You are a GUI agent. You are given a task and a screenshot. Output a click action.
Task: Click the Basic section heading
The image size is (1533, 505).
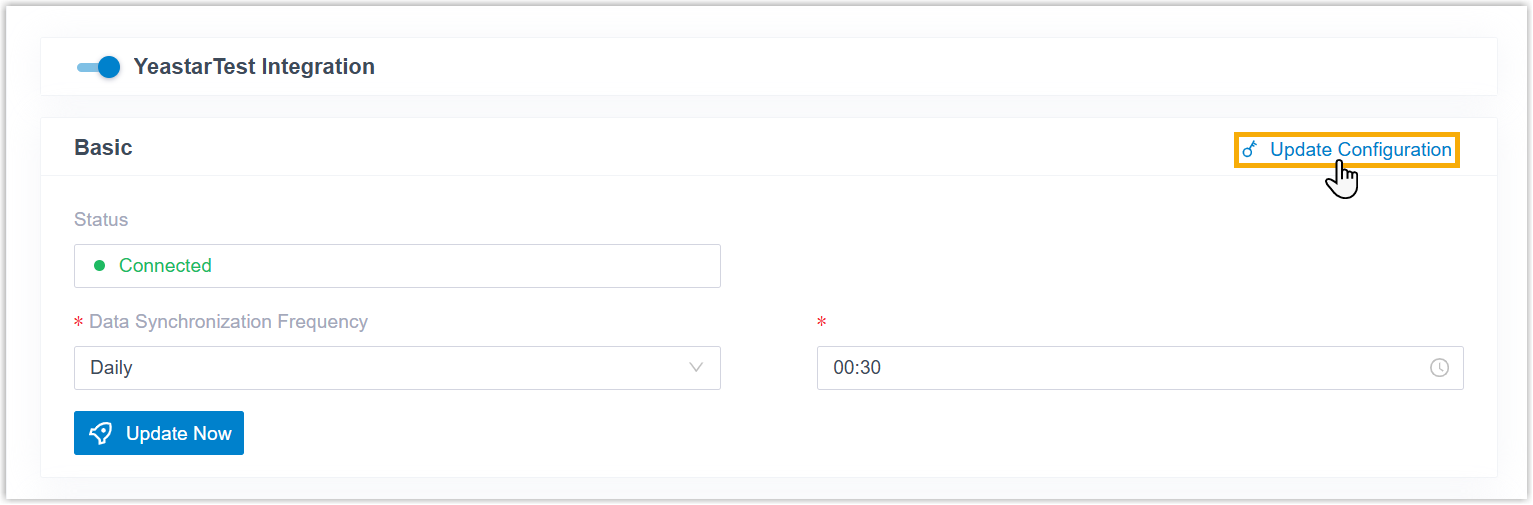coord(103,148)
